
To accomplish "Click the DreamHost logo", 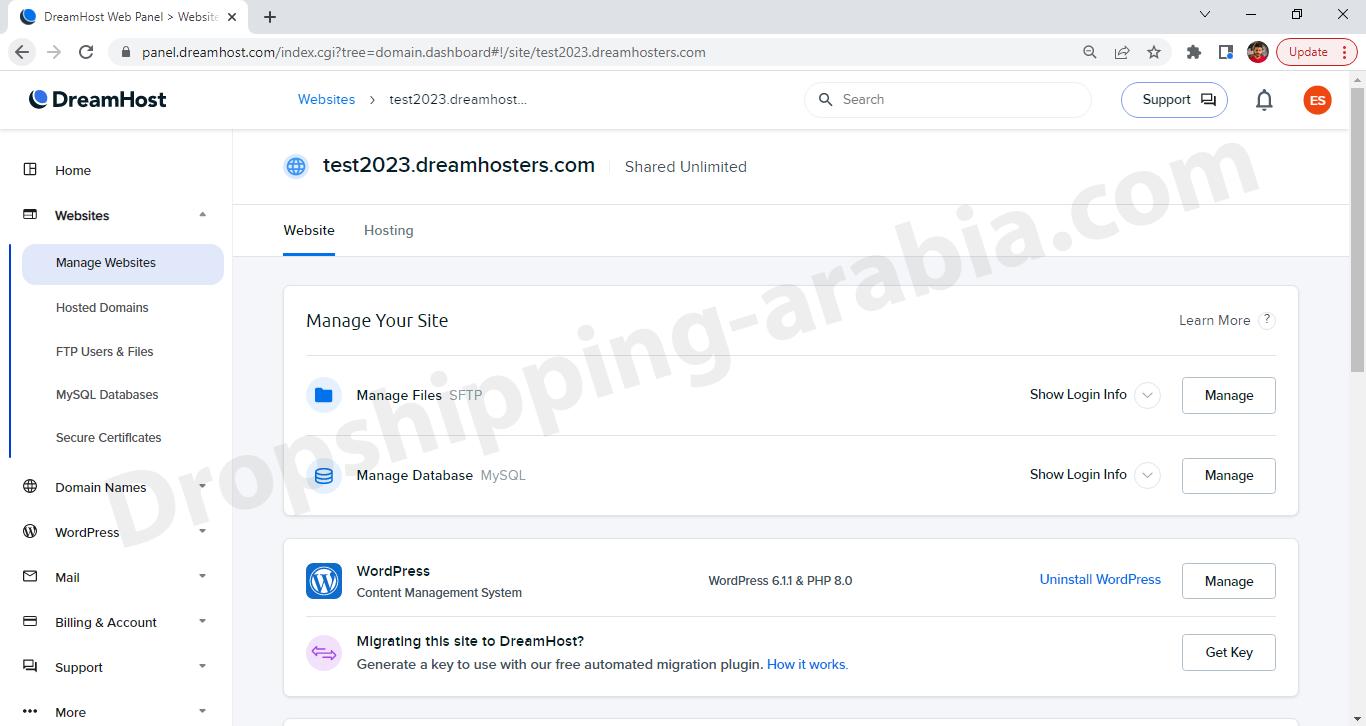I will [98, 99].
